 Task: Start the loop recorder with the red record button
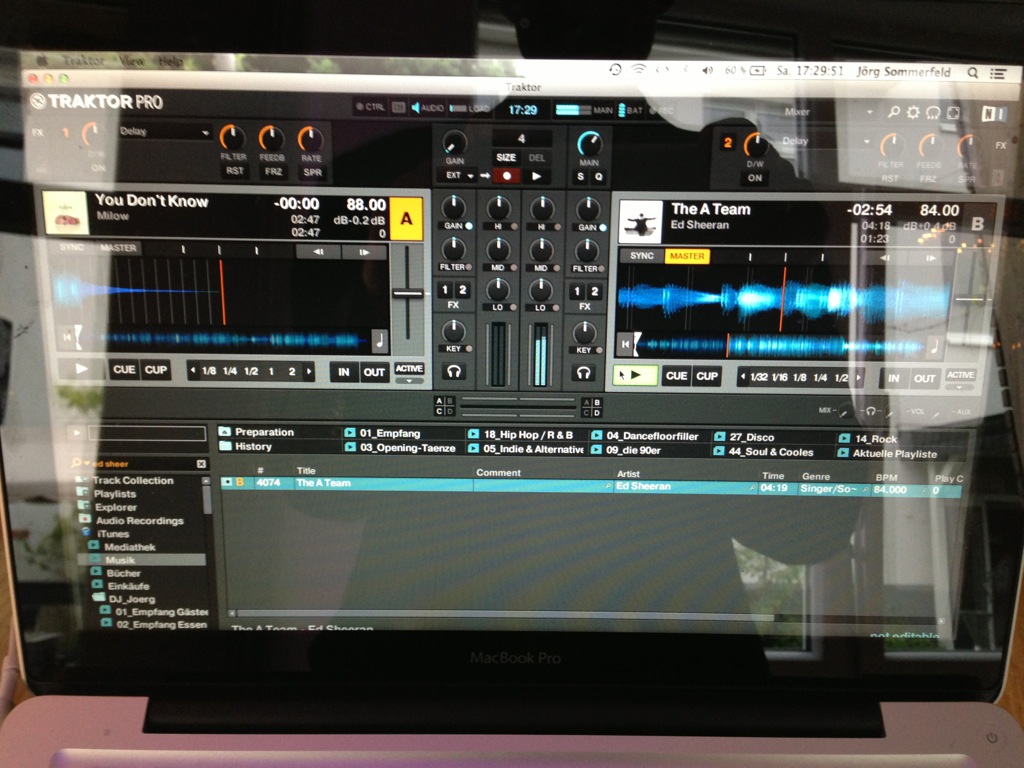point(506,176)
